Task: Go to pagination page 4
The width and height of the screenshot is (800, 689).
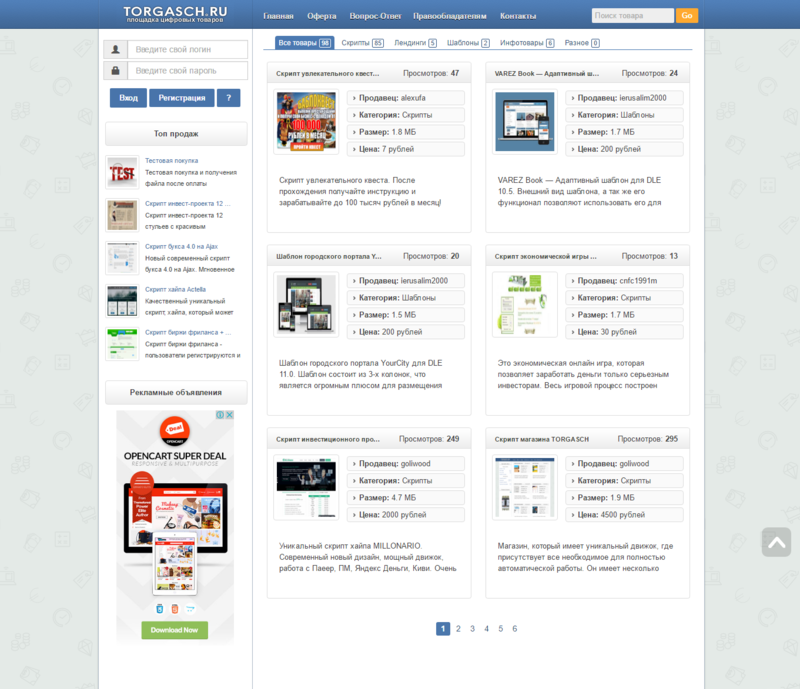Action: click(x=486, y=629)
